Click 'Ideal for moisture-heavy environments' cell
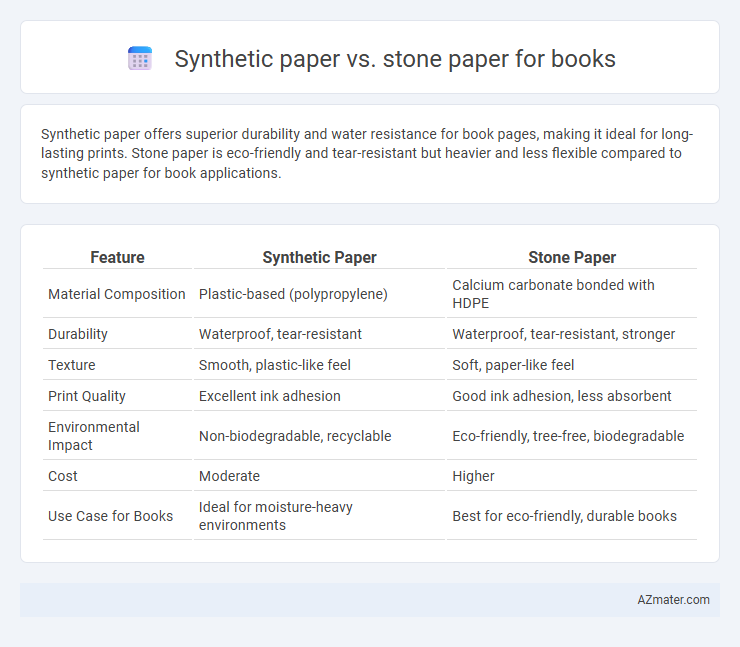The height and width of the screenshot is (647, 740). (276, 516)
